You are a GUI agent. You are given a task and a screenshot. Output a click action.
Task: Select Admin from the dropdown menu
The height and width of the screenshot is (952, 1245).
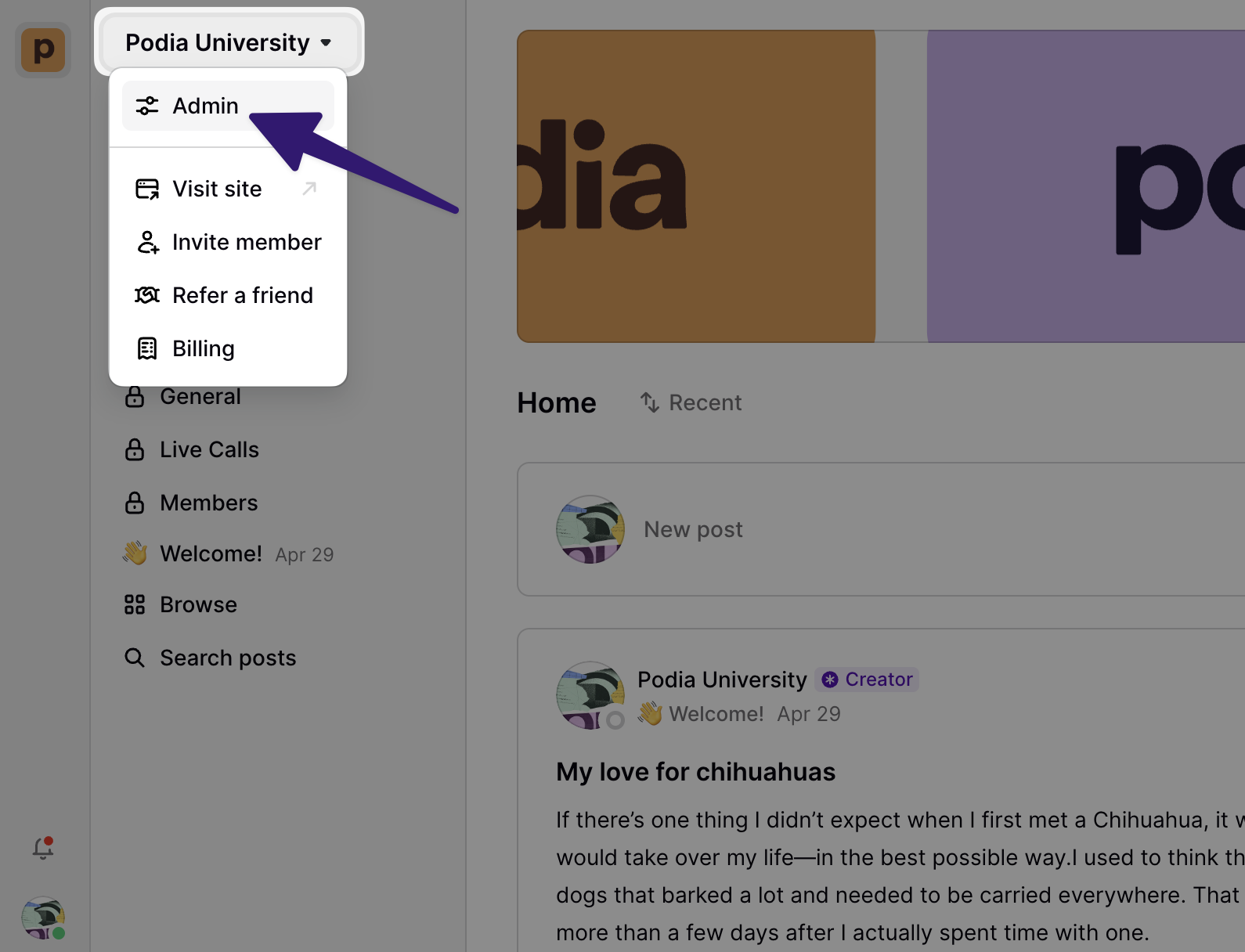pyautogui.click(x=228, y=106)
